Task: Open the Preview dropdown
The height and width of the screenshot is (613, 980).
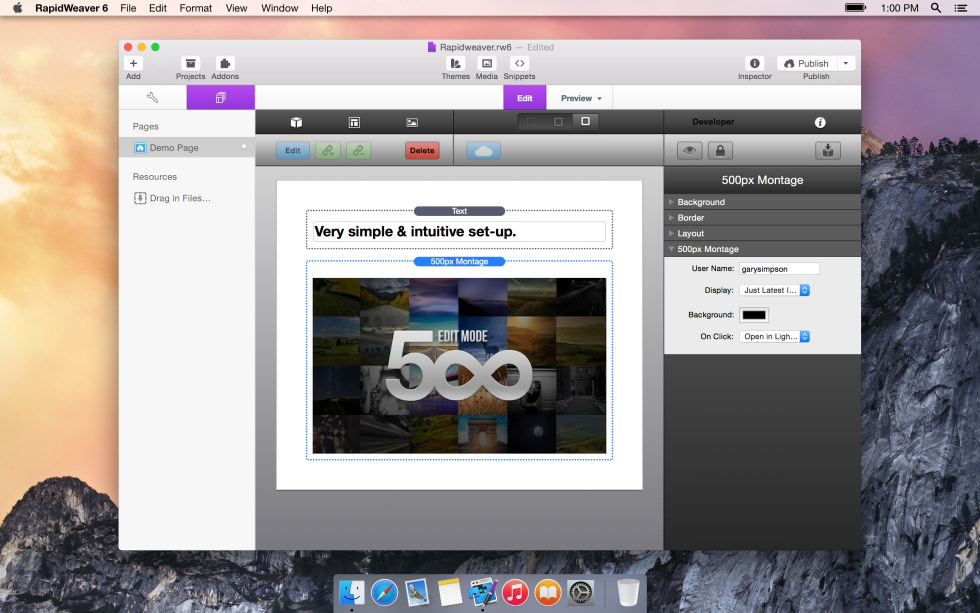Action: (x=581, y=98)
